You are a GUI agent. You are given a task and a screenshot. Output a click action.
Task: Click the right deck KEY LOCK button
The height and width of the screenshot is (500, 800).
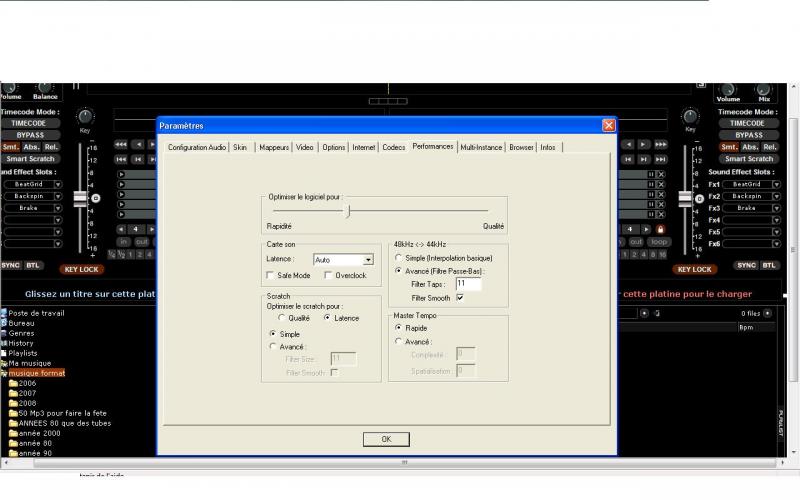[x=694, y=269]
